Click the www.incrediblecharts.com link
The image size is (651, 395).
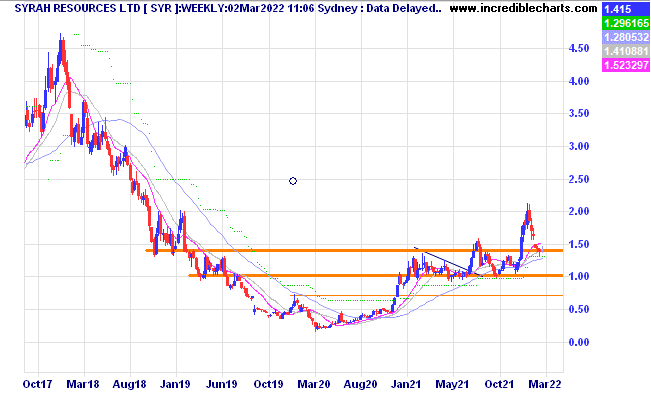coord(524,8)
